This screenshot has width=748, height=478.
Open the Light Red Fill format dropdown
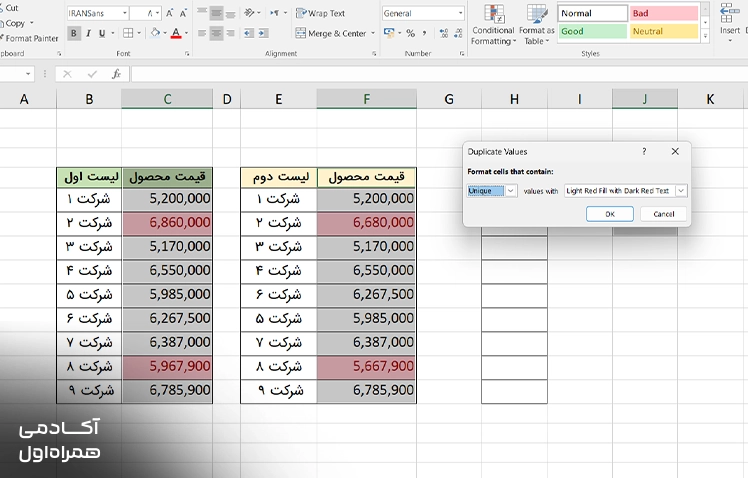coord(681,191)
